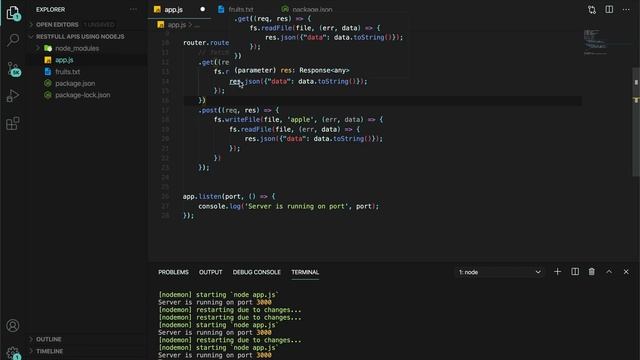Click the minimap code preview
The image size is (640, 360).
point(596,42)
